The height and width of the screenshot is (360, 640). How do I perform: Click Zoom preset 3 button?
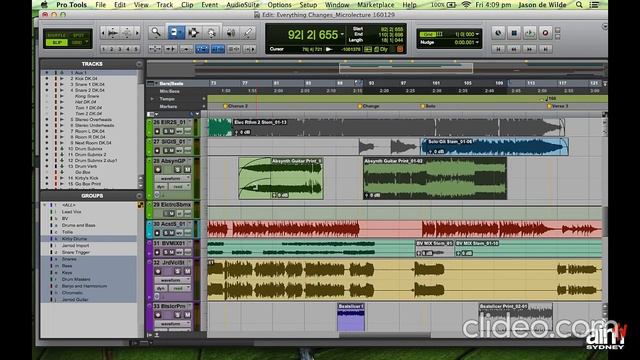pyautogui.click(x=120, y=49)
